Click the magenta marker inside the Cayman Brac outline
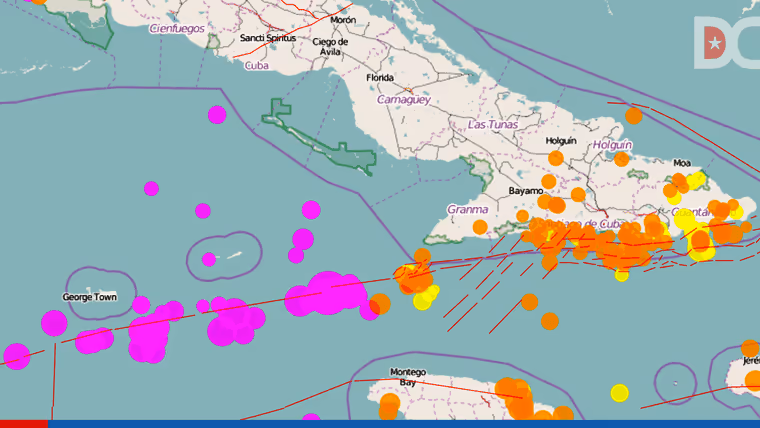Viewport: 760px width, 428px height. [x=209, y=259]
